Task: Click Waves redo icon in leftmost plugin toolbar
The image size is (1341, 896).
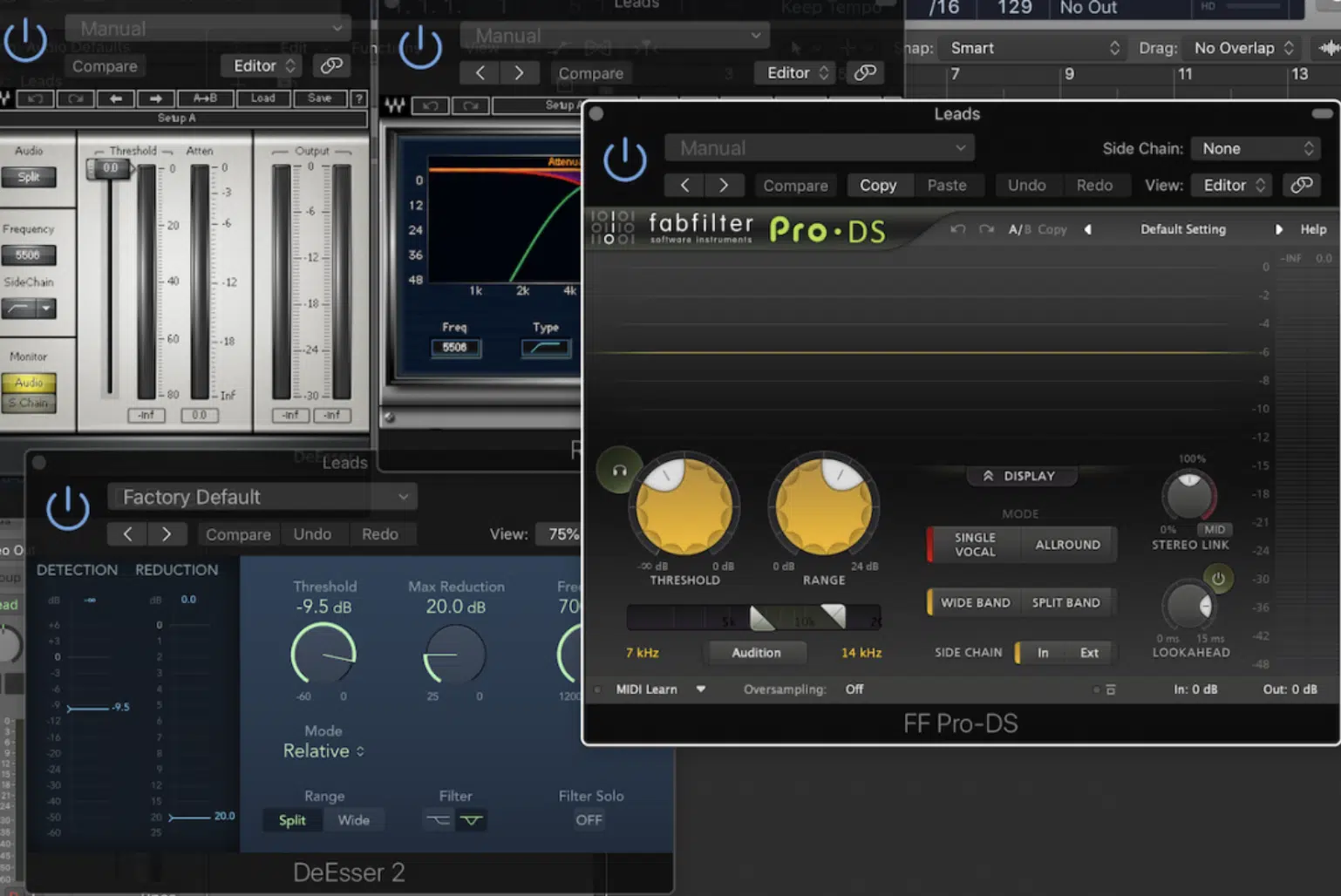Action: click(x=76, y=98)
